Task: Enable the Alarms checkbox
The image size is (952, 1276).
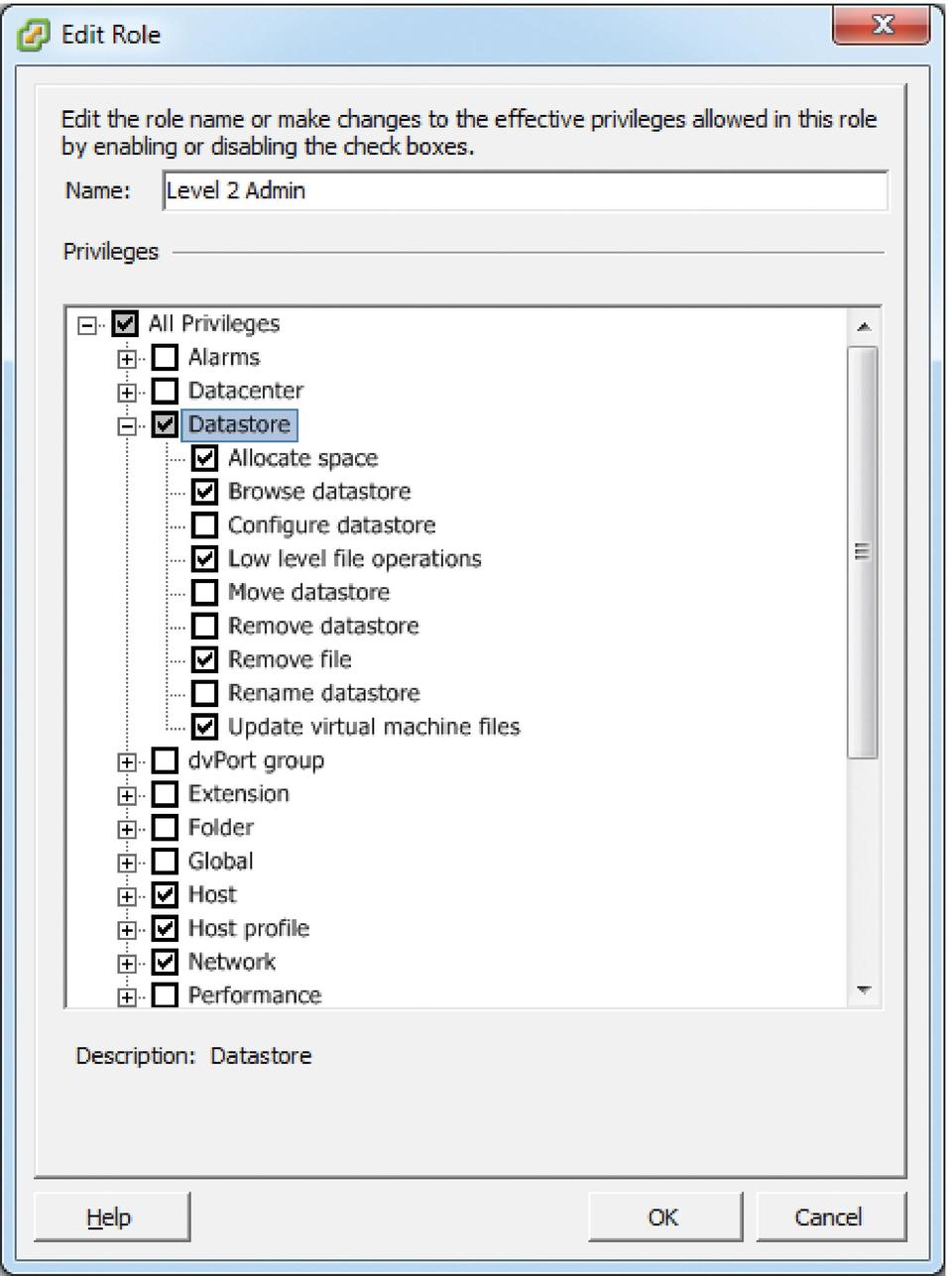Action: pos(165,357)
